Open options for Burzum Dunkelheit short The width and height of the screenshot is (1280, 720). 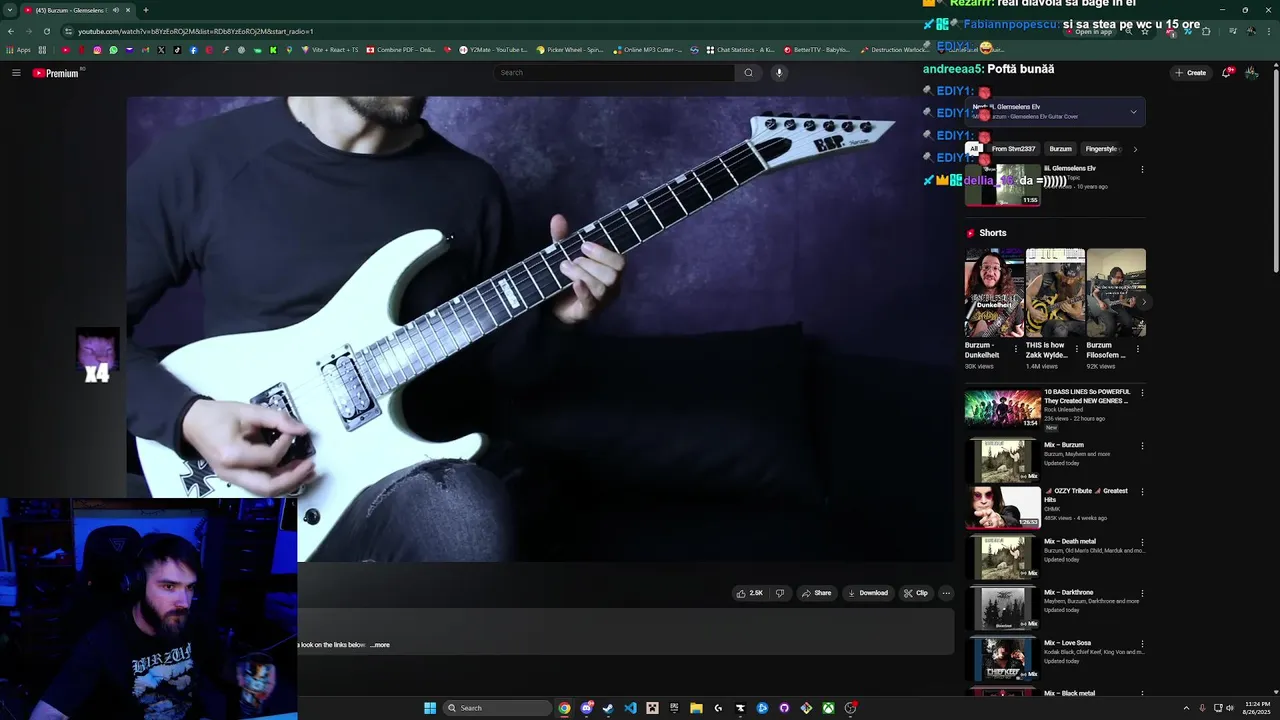click(x=1016, y=349)
